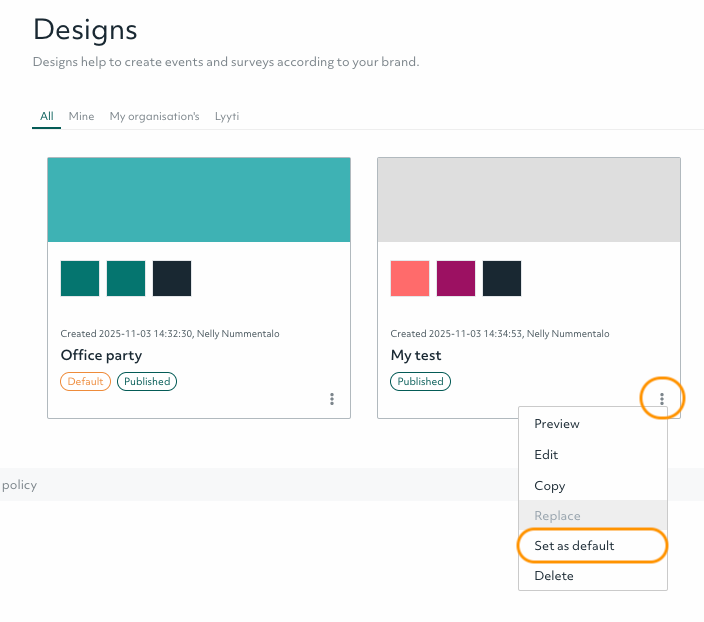Click the My test design title

[416, 355]
